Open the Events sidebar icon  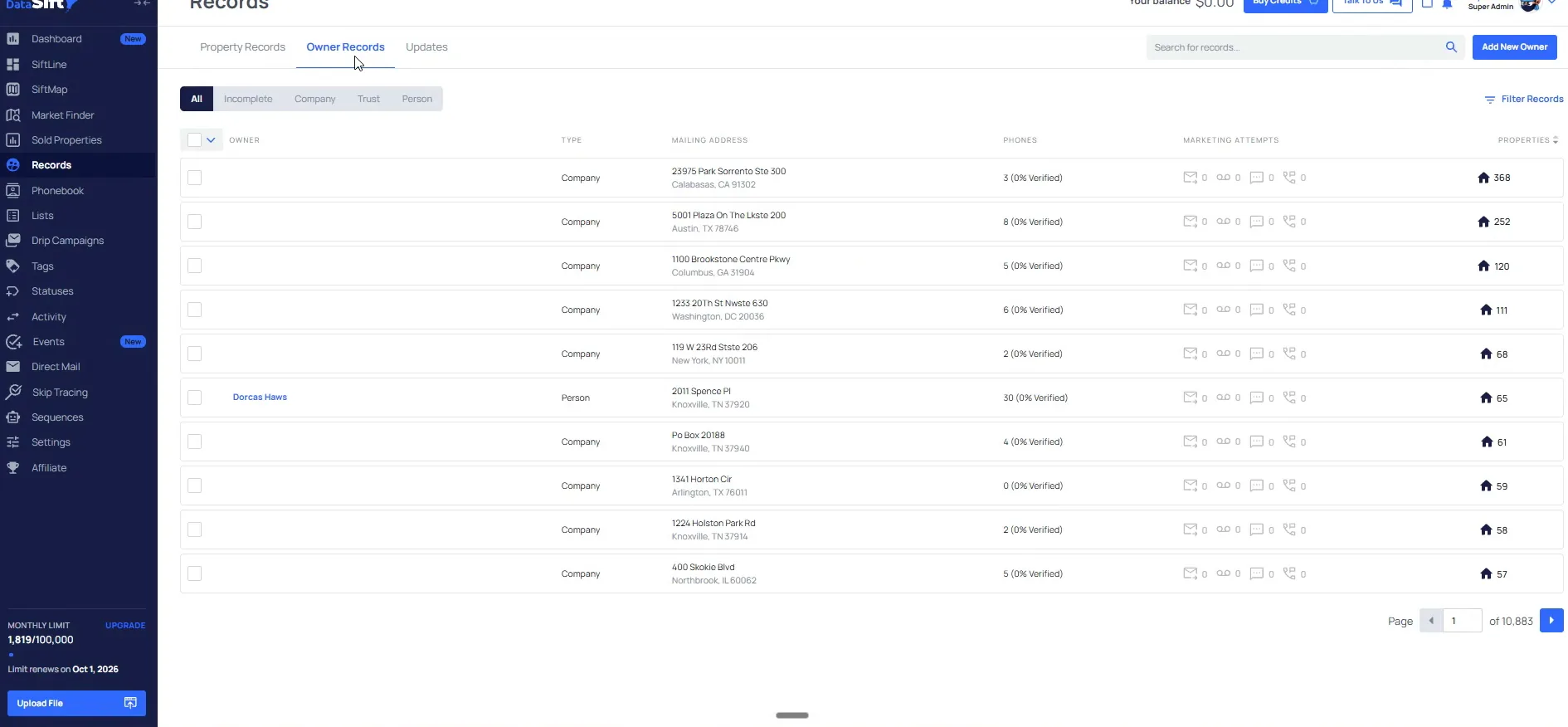(x=13, y=342)
